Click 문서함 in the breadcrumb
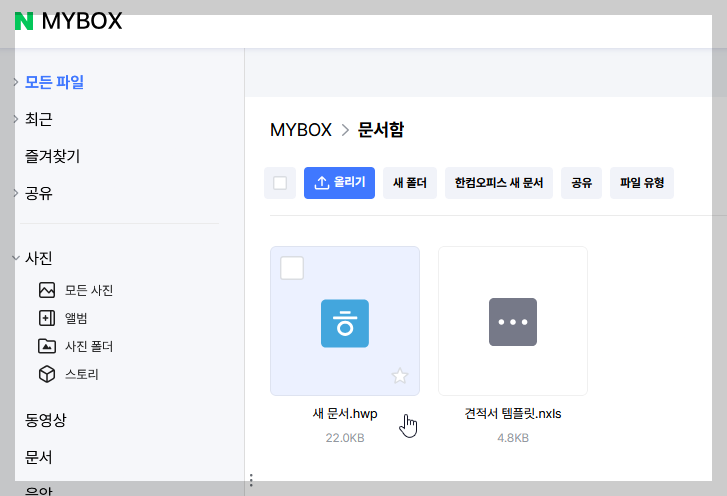 point(381,130)
